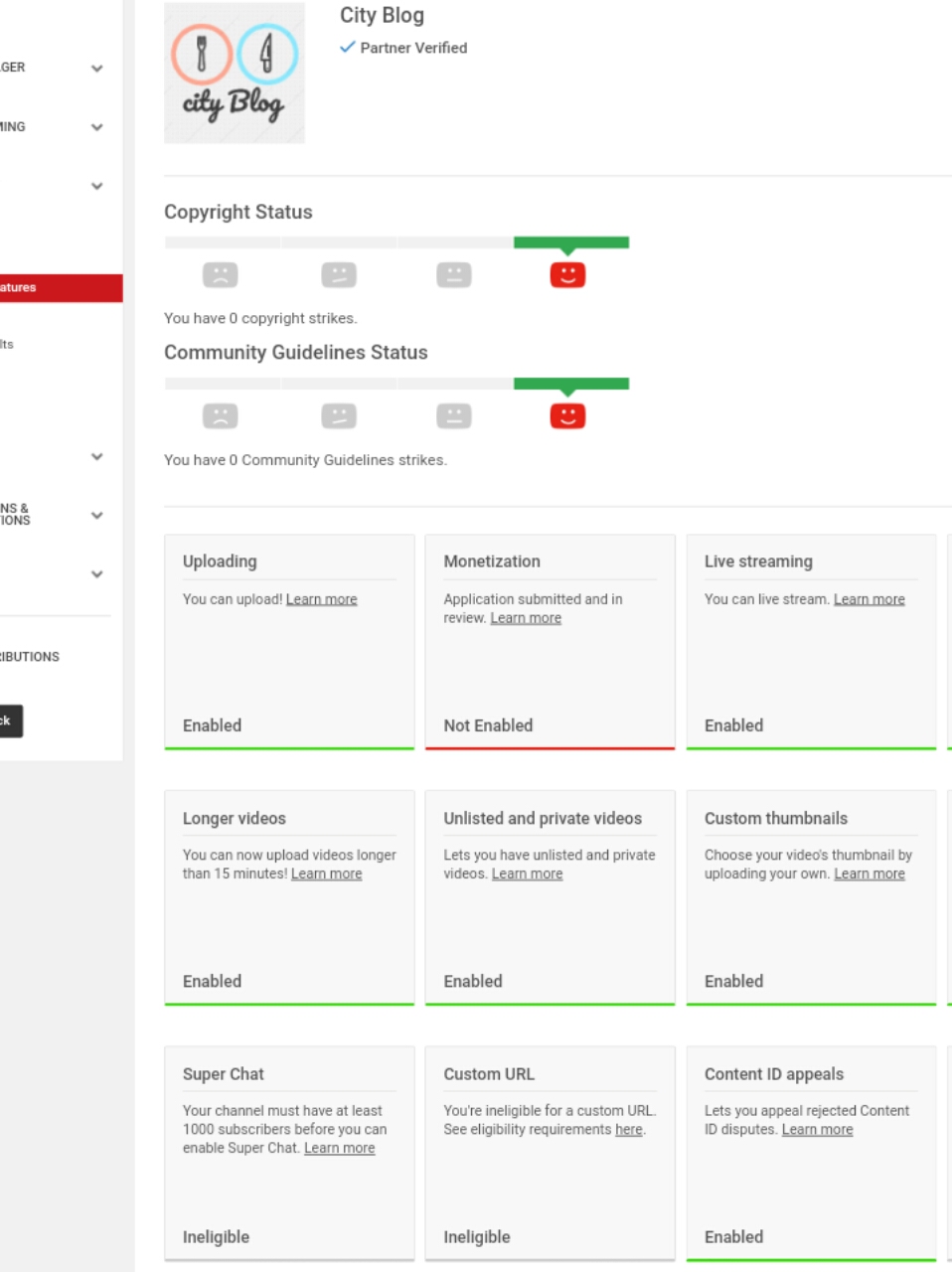Follow Learn more in Live streaming card
This screenshot has height=1272, width=952.
[x=869, y=599]
